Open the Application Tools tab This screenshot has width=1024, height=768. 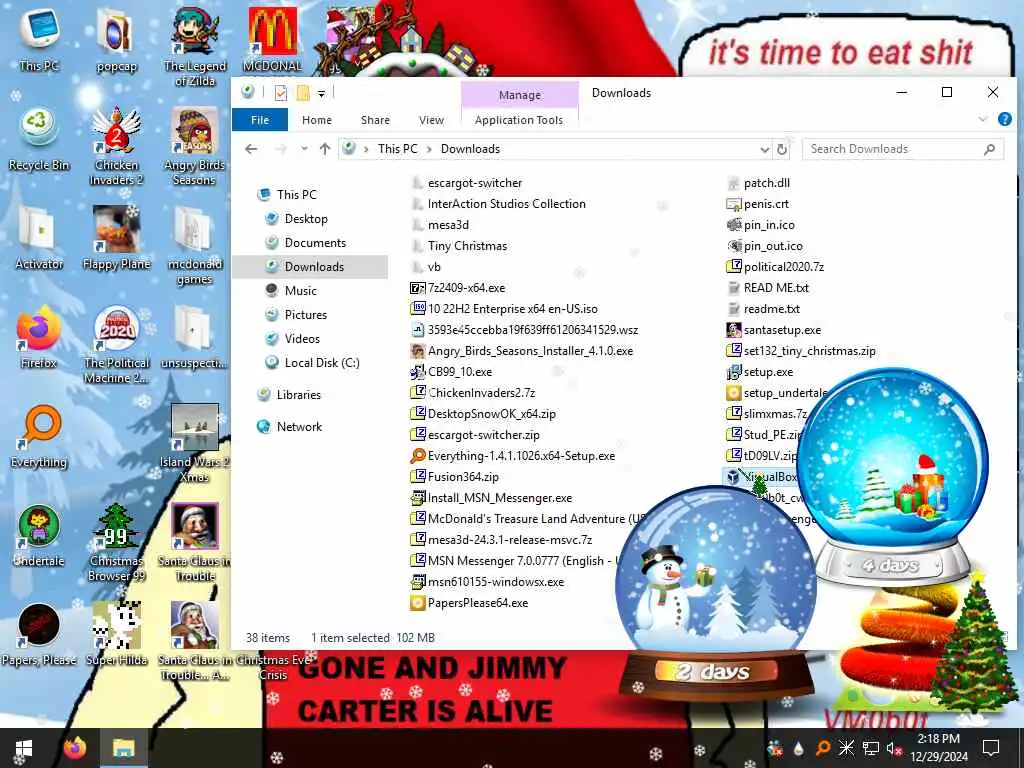(x=519, y=120)
